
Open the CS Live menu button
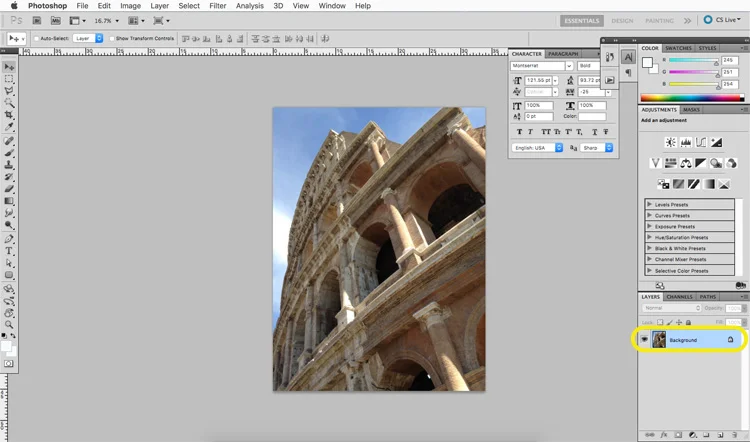(x=722, y=20)
